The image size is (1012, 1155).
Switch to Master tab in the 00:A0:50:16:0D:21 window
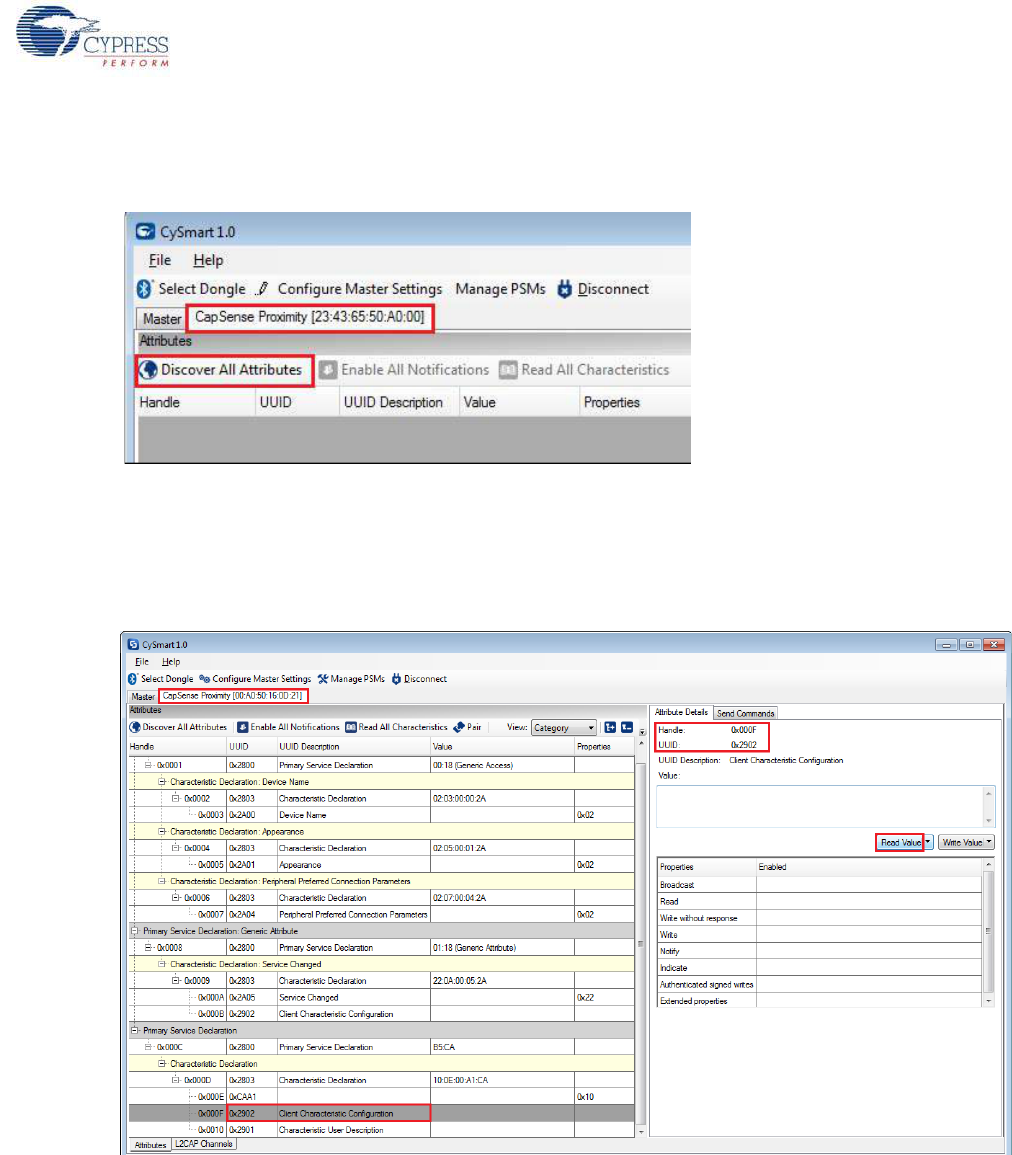click(143, 696)
